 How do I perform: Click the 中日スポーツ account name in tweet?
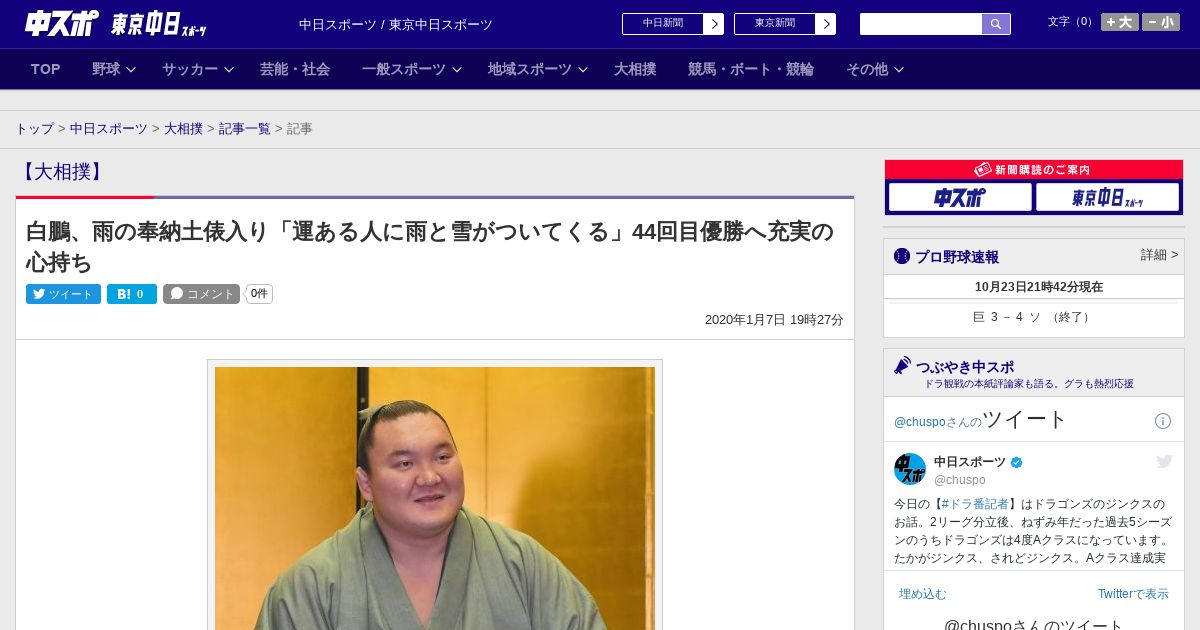[x=970, y=462]
